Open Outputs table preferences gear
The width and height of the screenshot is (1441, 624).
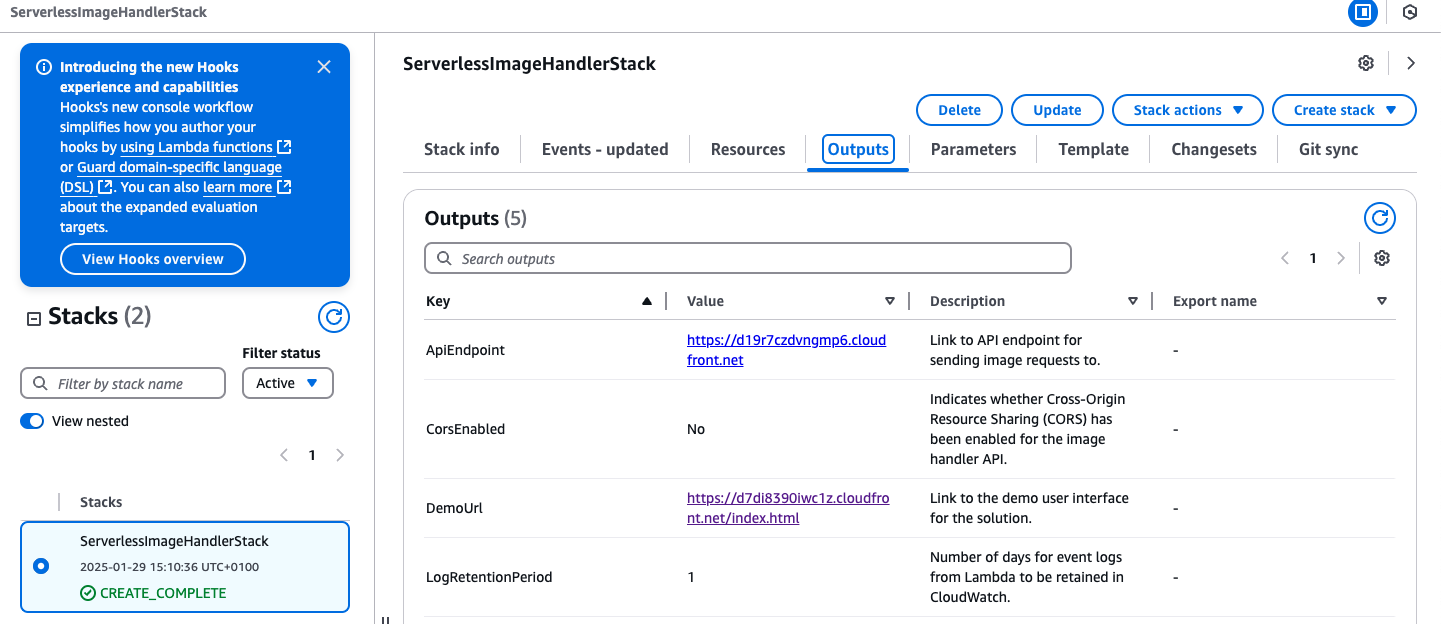click(x=1382, y=258)
